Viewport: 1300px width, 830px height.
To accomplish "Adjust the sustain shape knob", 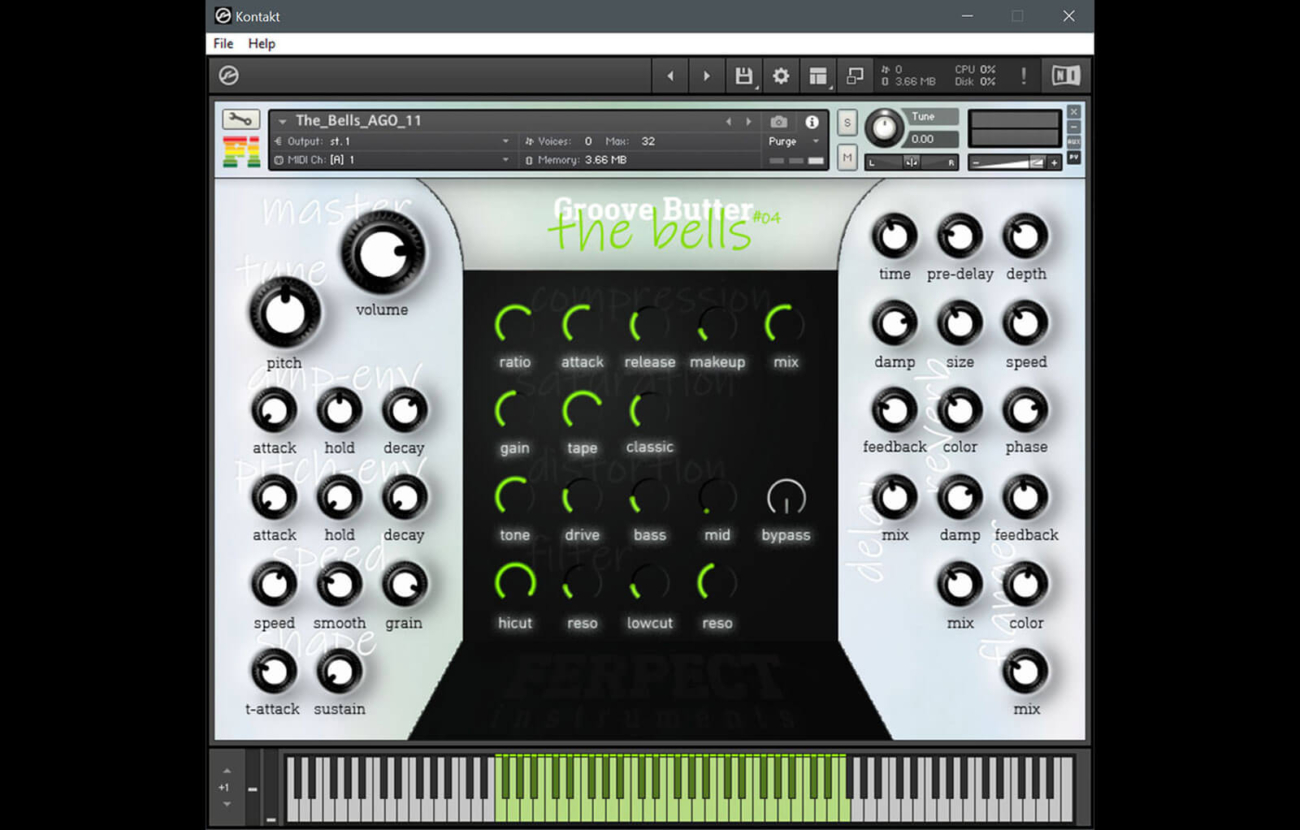I will pyautogui.click(x=339, y=671).
